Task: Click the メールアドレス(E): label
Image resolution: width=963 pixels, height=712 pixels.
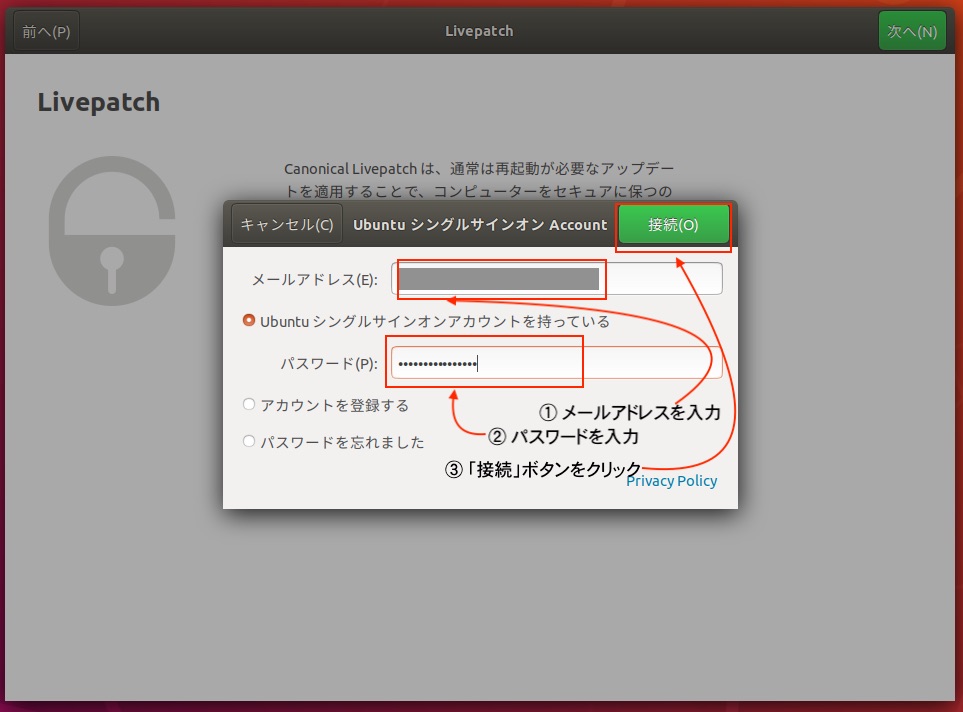Action: (314, 280)
